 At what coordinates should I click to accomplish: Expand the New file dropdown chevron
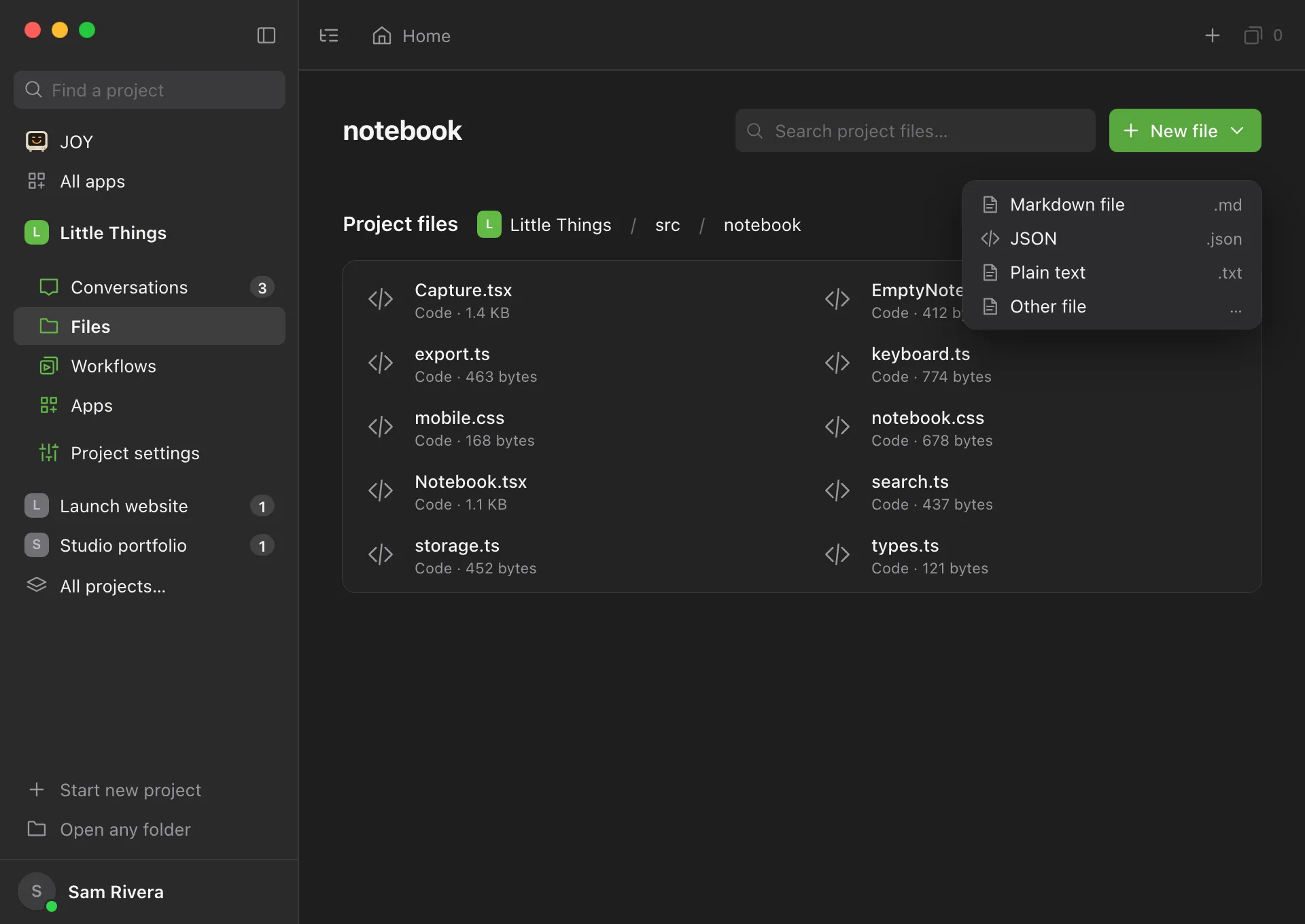pyautogui.click(x=1237, y=130)
